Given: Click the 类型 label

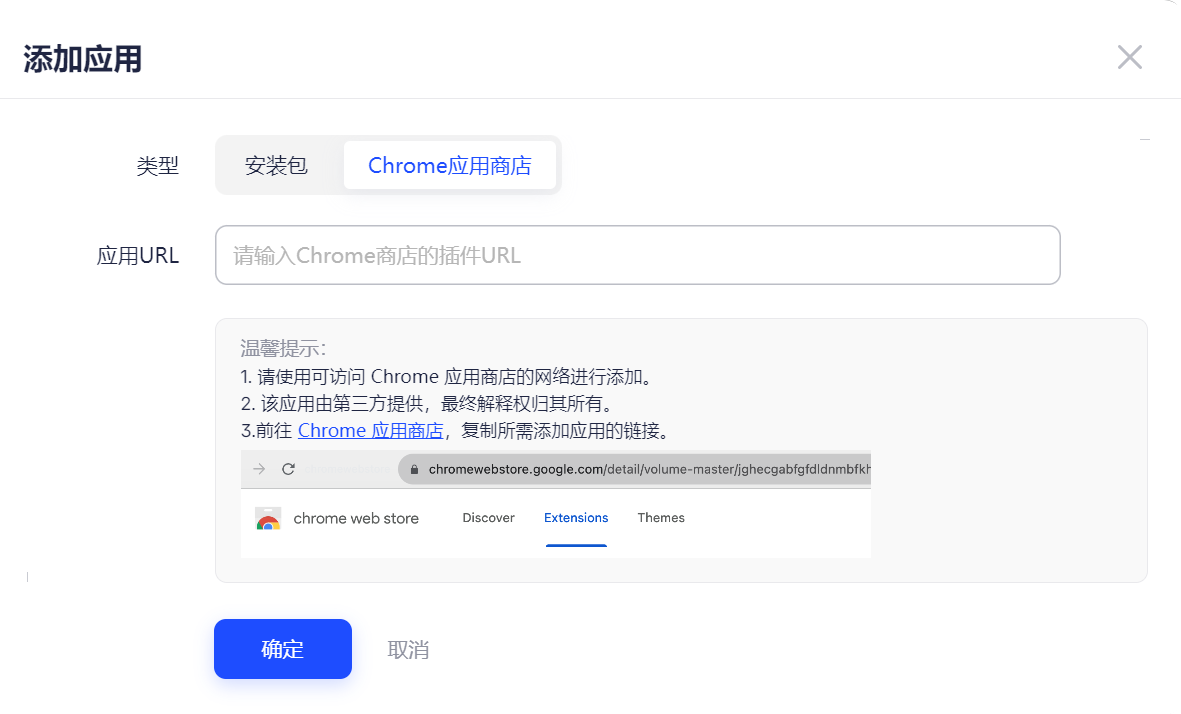Looking at the screenshot, I should (x=157, y=166).
